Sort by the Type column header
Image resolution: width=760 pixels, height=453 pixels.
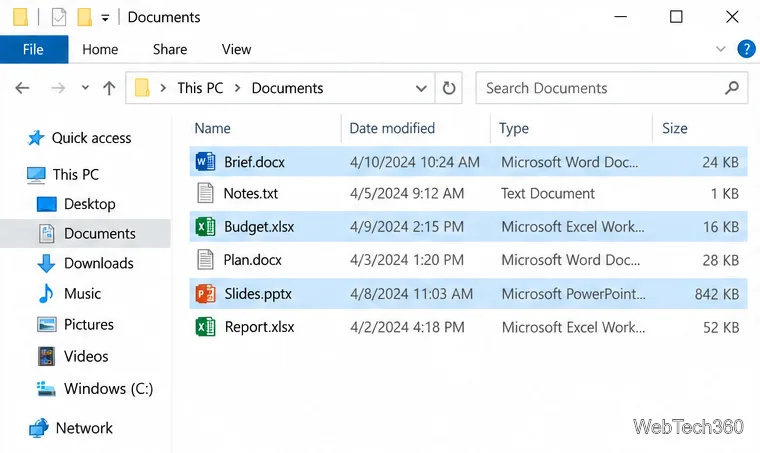pyautogui.click(x=514, y=128)
